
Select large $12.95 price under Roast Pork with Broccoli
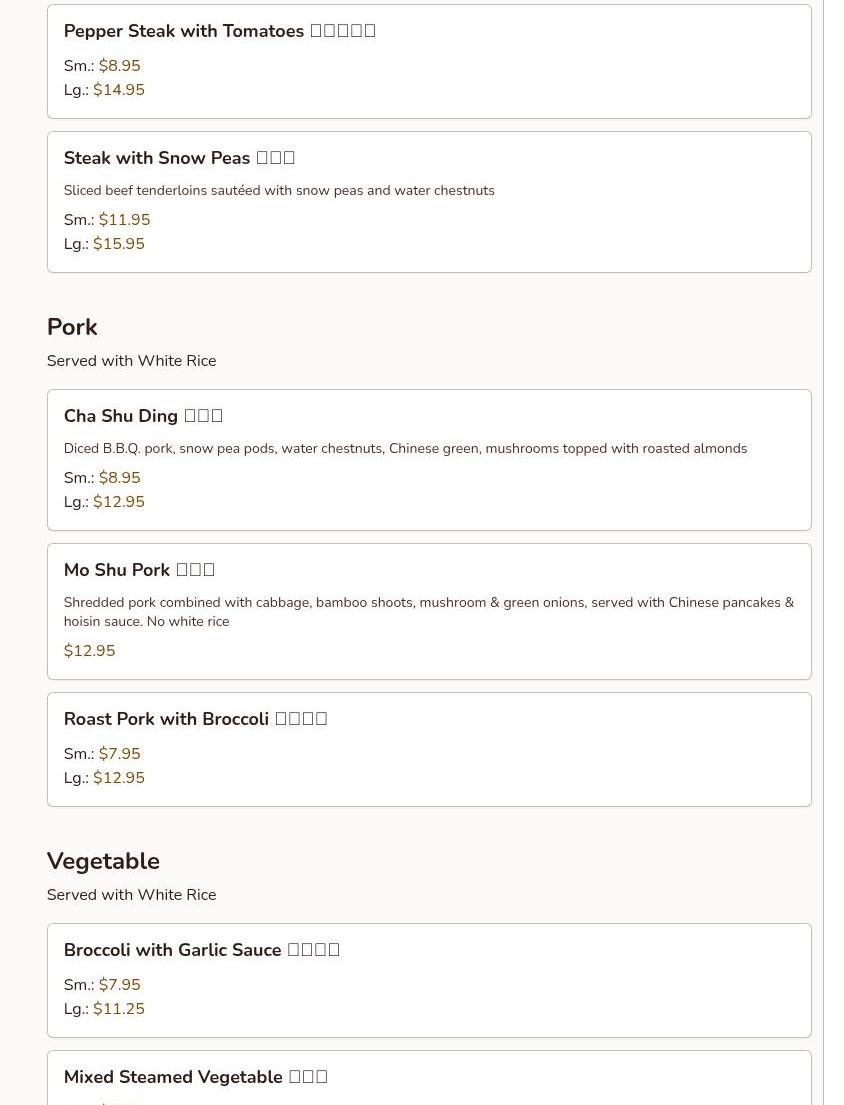click(x=119, y=778)
